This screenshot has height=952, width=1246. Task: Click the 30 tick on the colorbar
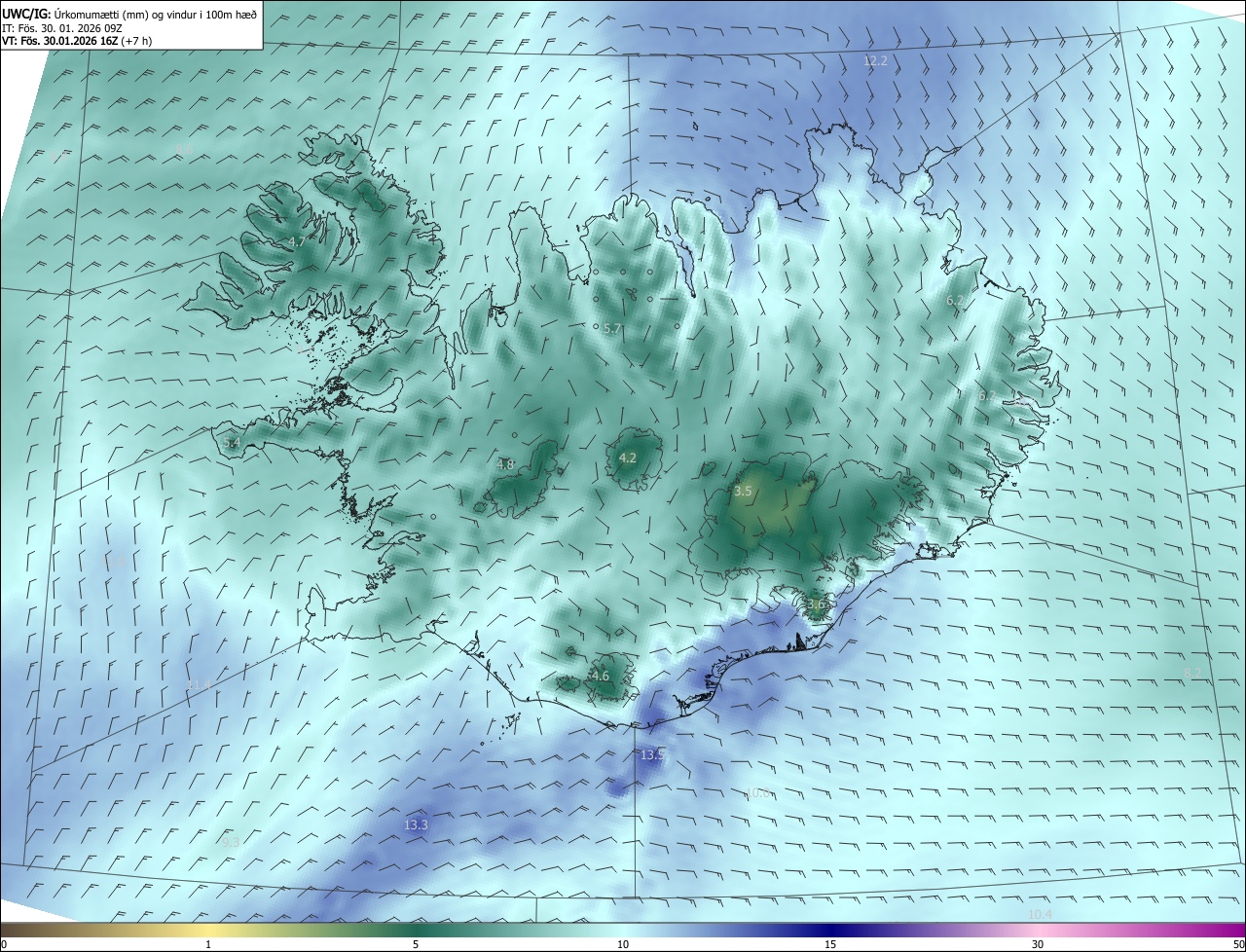click(1038, 944)
